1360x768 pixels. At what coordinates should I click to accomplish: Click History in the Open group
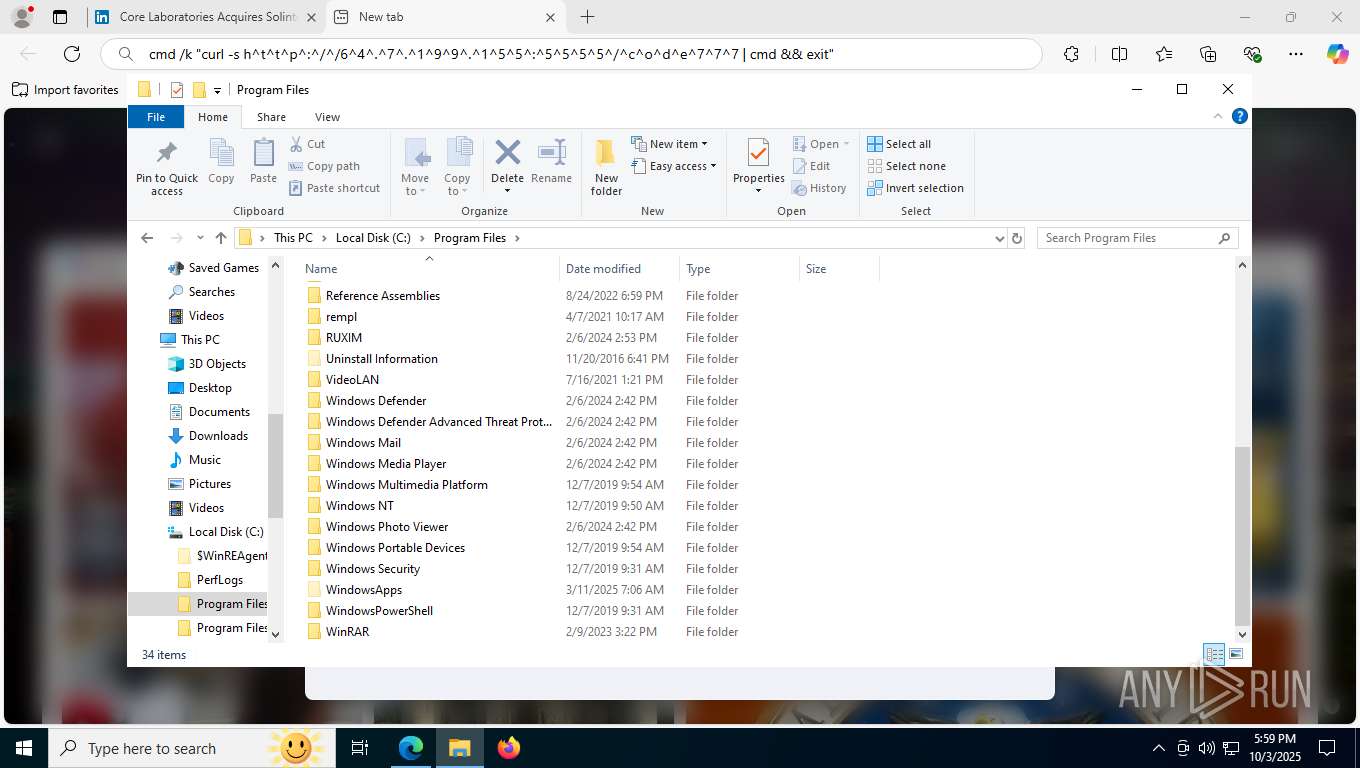point(819,188)
